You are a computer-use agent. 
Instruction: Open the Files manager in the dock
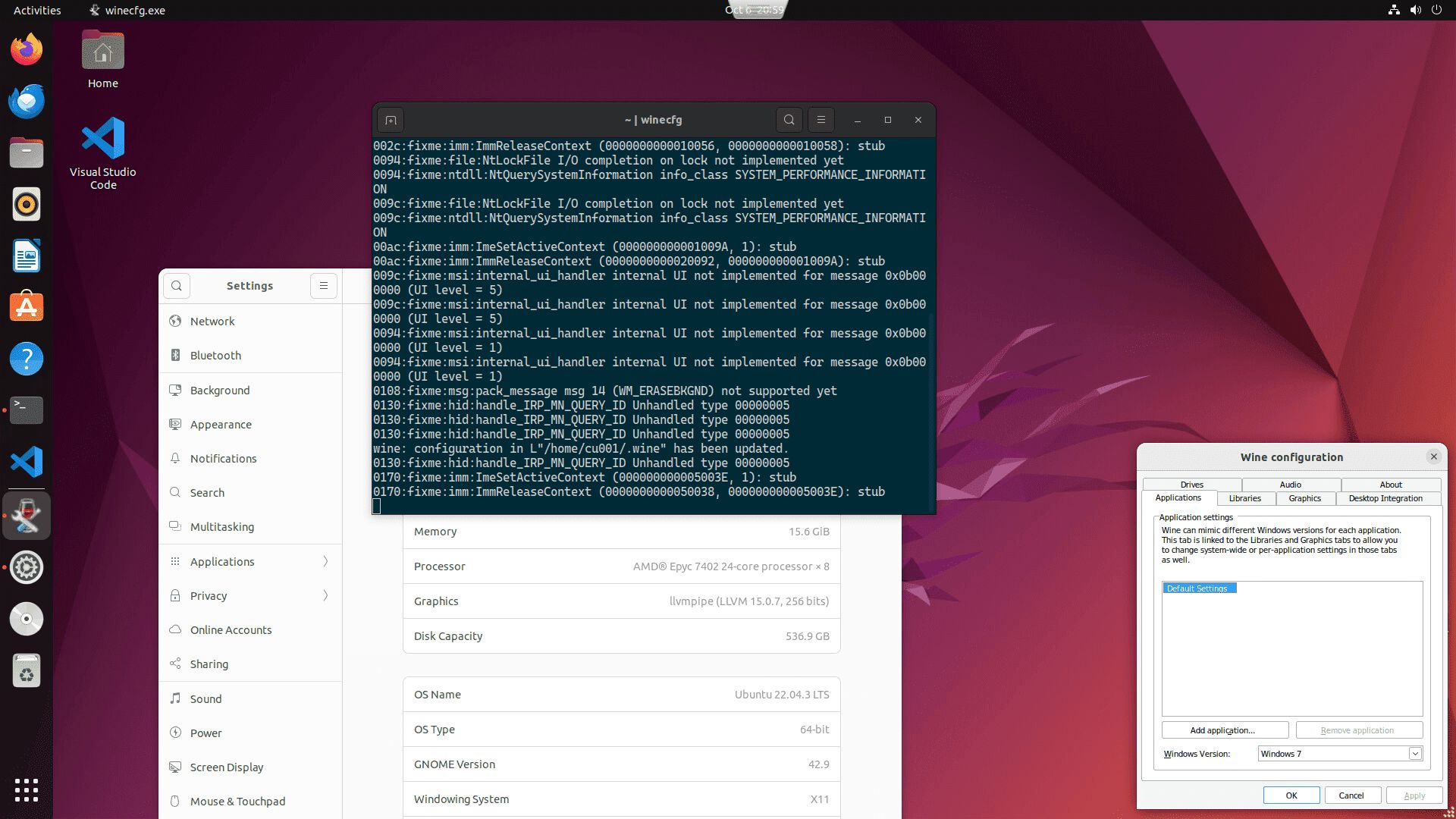click(x=27, y=153)
